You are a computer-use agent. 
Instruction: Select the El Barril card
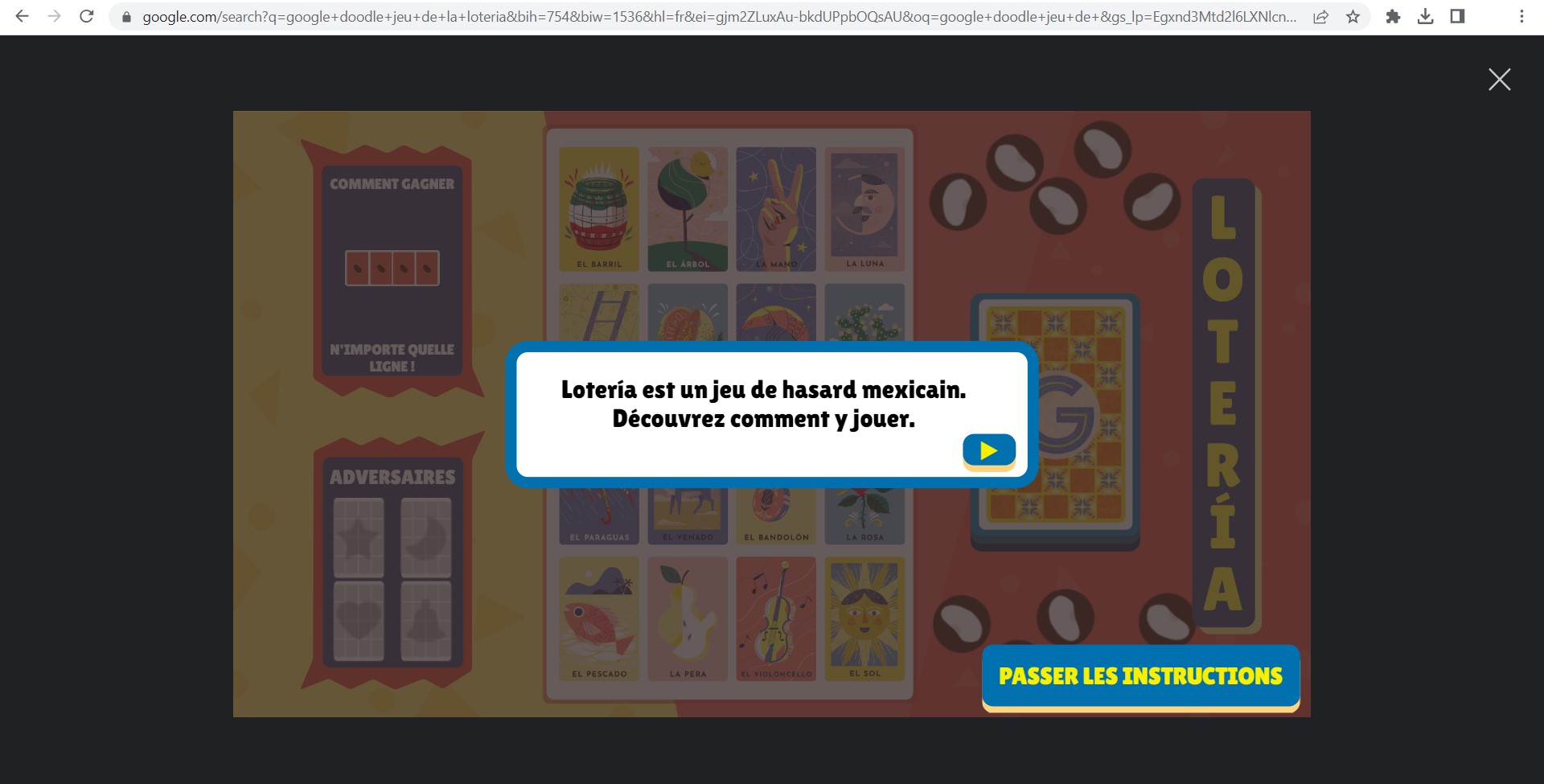coord(599,209)
